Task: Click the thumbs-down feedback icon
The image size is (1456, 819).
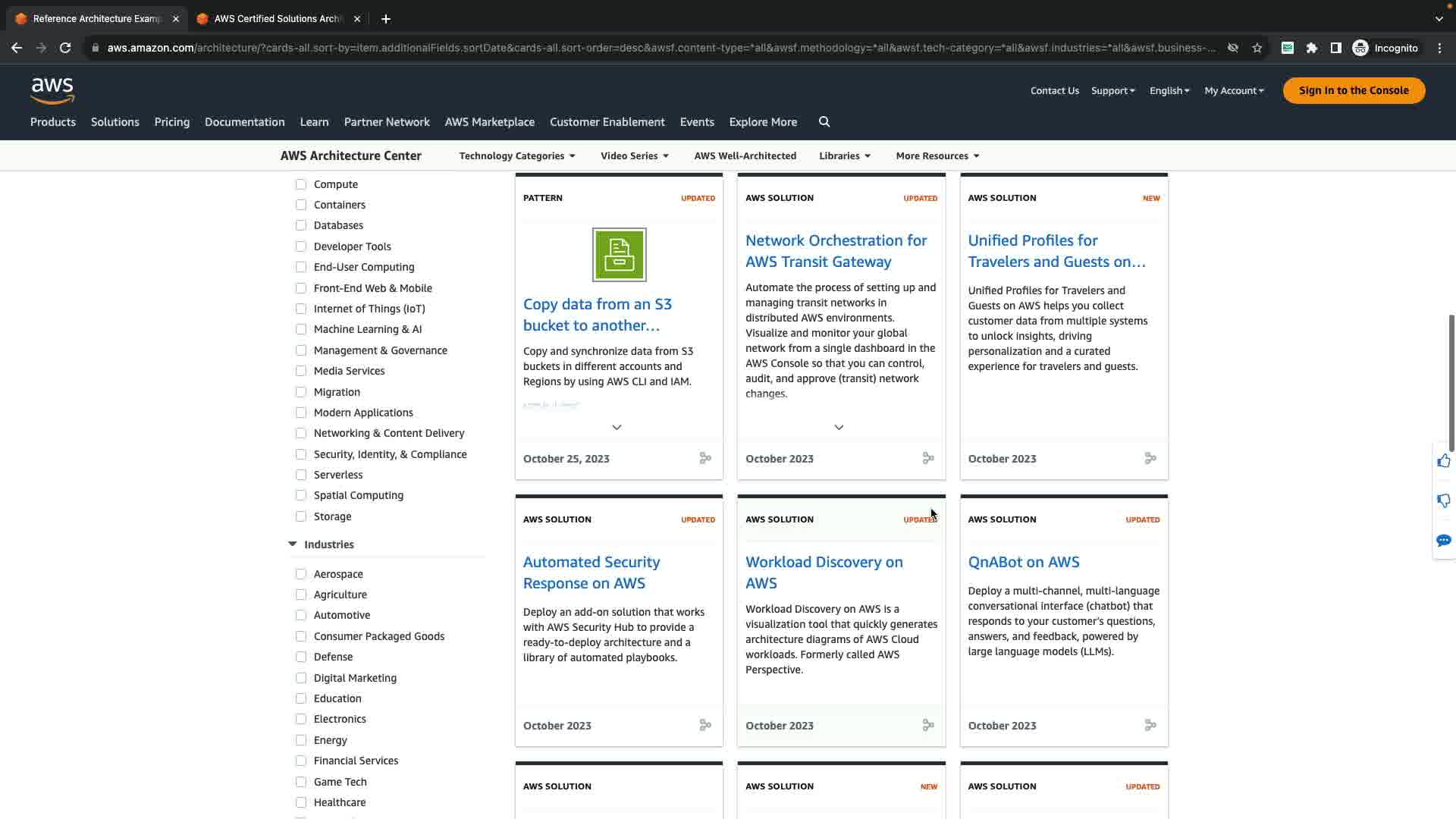Action: [1443, 500]
